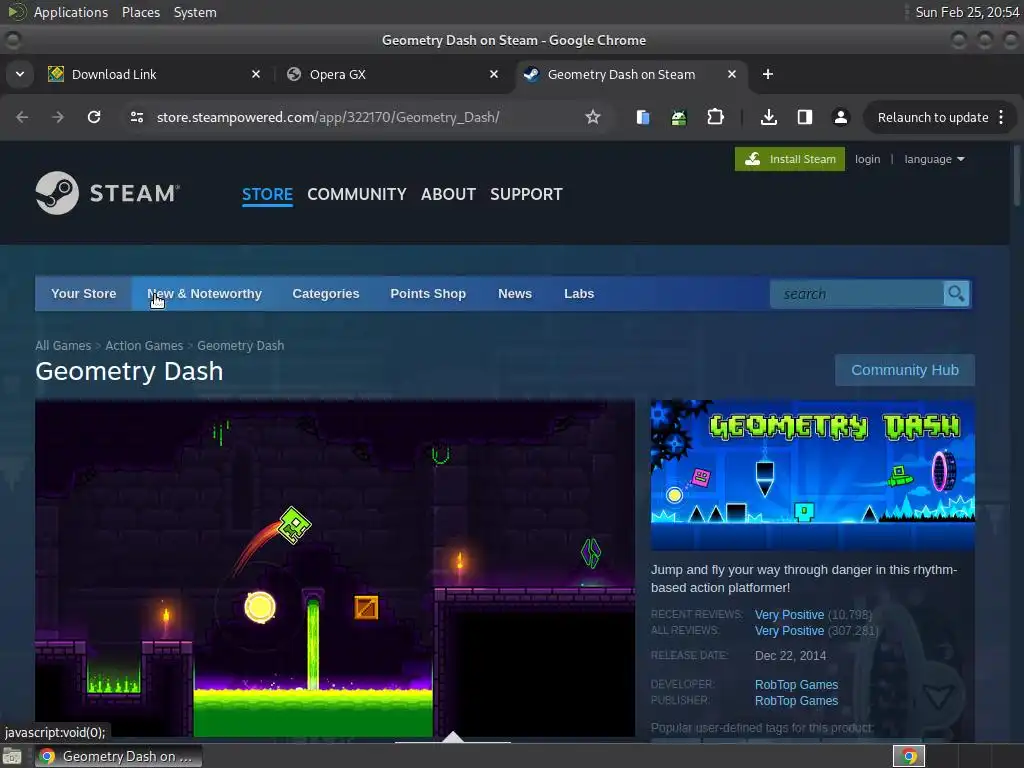Click the store search field
The width and height of the screenshot is (1024, 768).
[x=857, y=294]
